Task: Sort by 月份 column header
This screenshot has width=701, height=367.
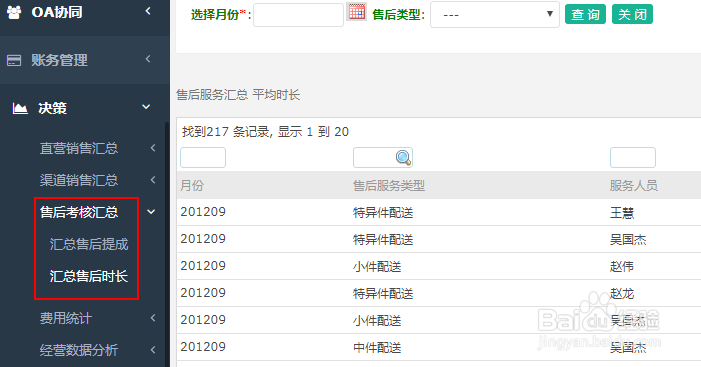Action: point(192,186)
